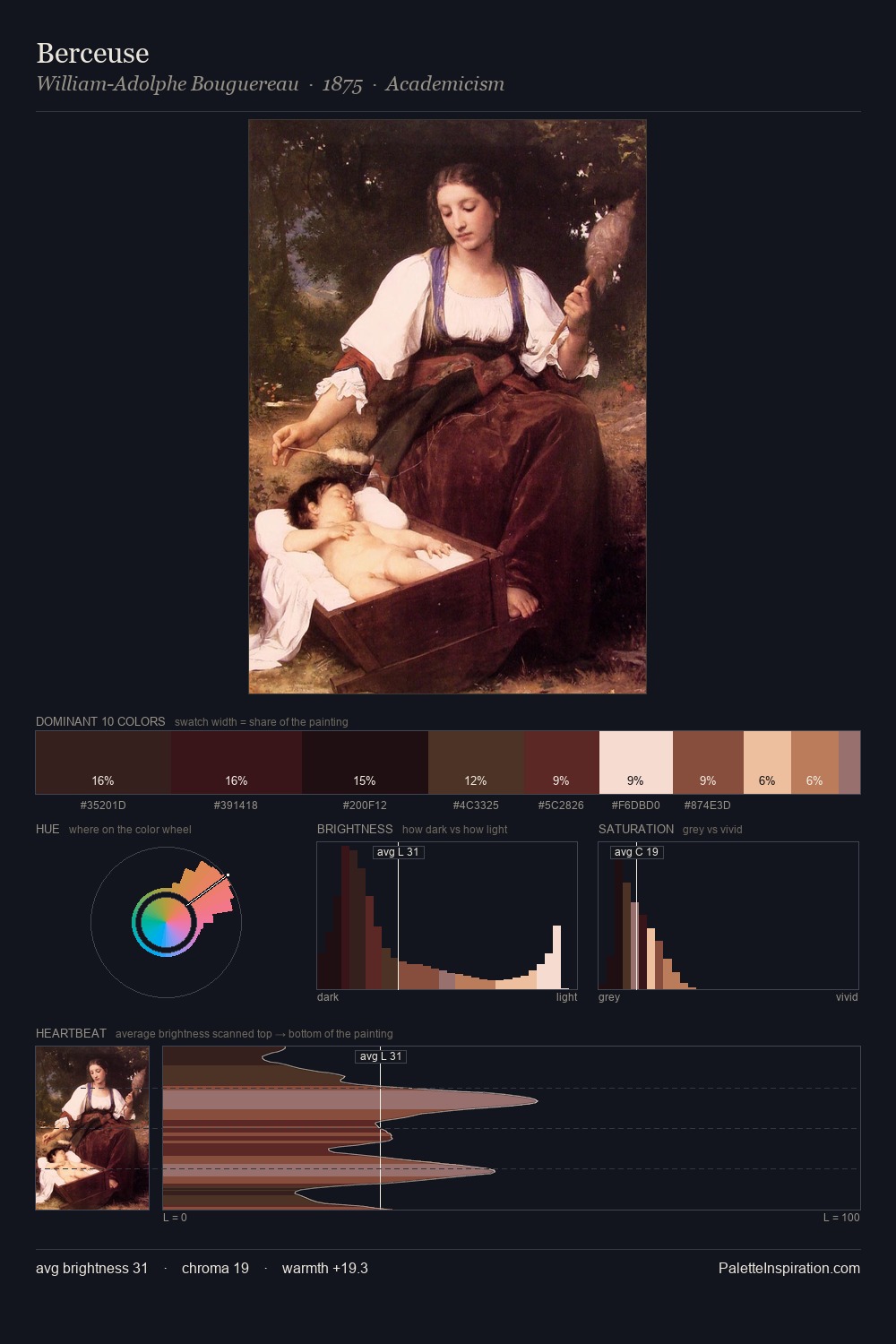This screenshot has height=1344, width=896.
Task: Click 'avg L 31' label in Brightness histogram
Action: tap(398, 852)
